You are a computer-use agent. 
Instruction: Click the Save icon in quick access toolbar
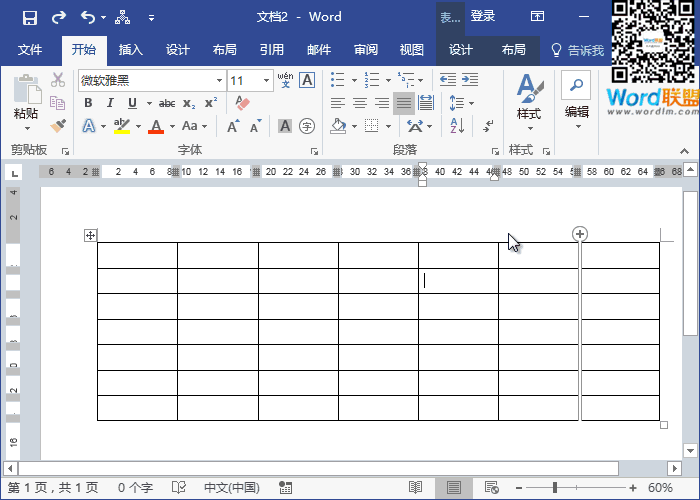(29, 18)
